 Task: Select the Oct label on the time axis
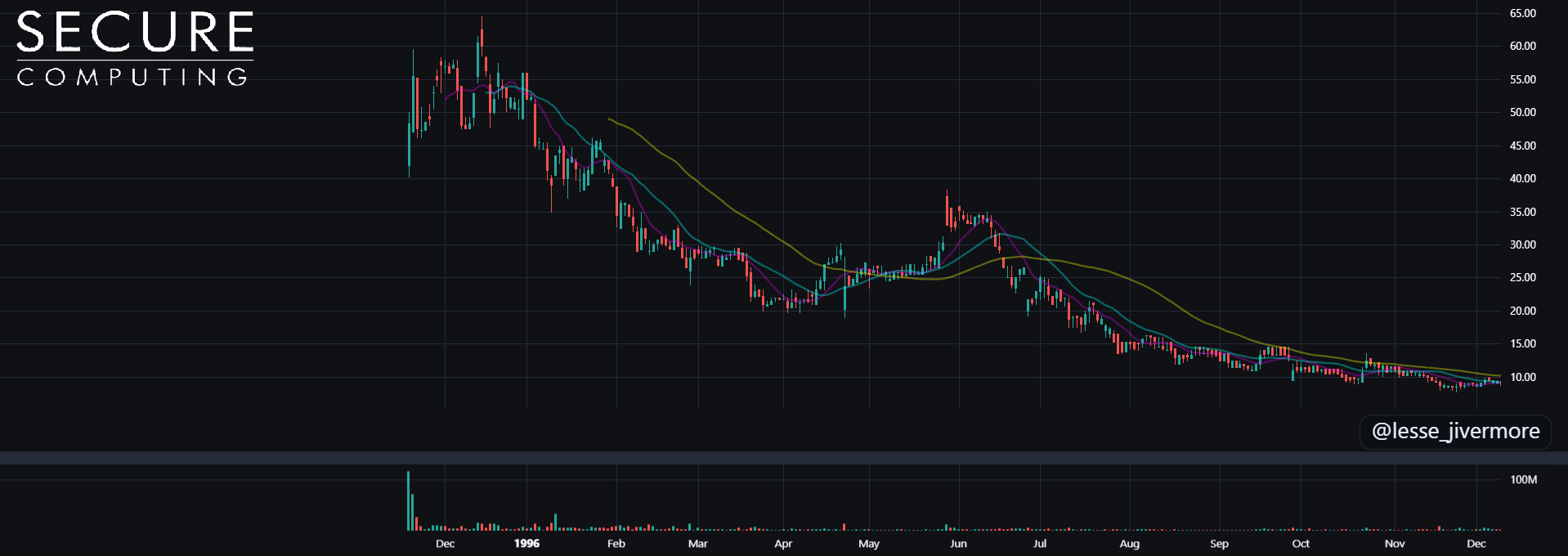(1301, 544)
